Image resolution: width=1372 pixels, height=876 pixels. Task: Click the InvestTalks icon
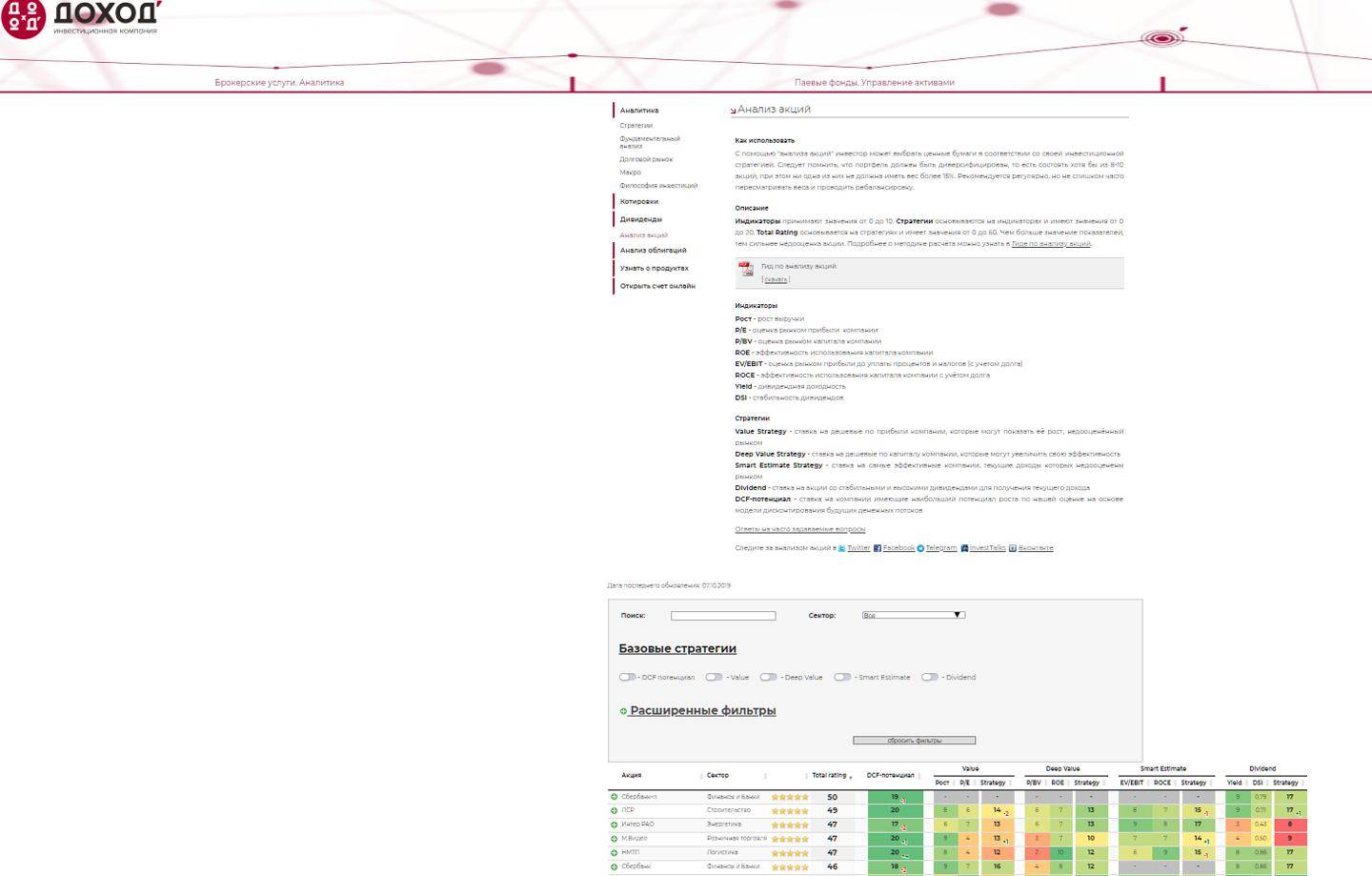(964, 548)
